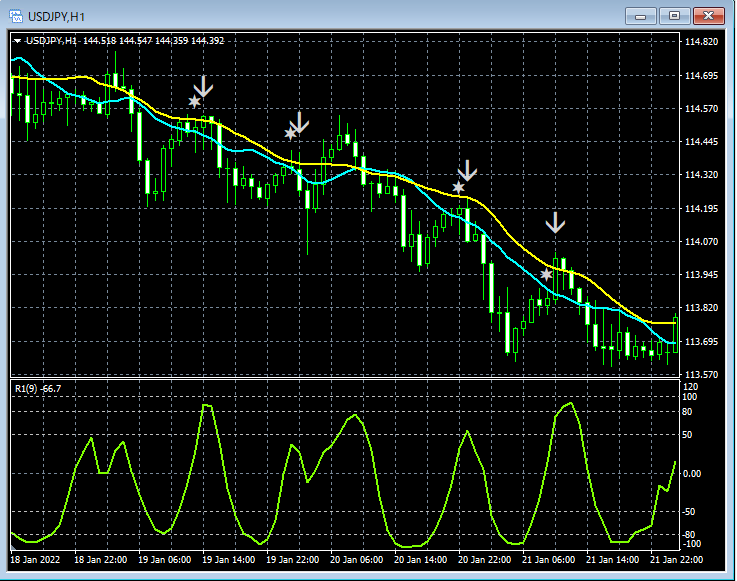Viewport: 737px width, 581px height.
Task: Click the 113.945 price level label
Action: [701, 275]
